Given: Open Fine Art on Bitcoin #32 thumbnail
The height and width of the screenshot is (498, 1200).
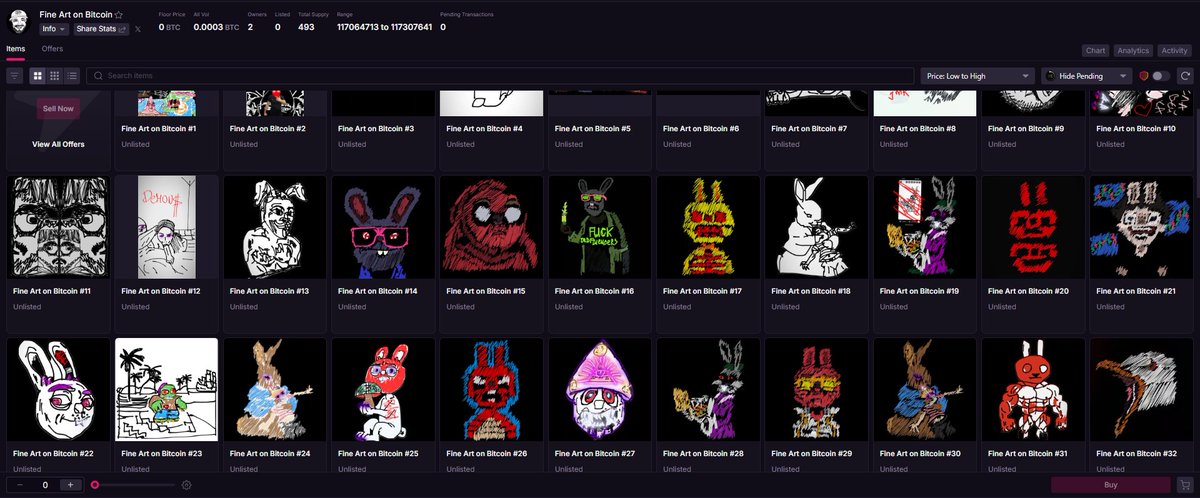Looking at the screenshot, I should coord(1142,390).
